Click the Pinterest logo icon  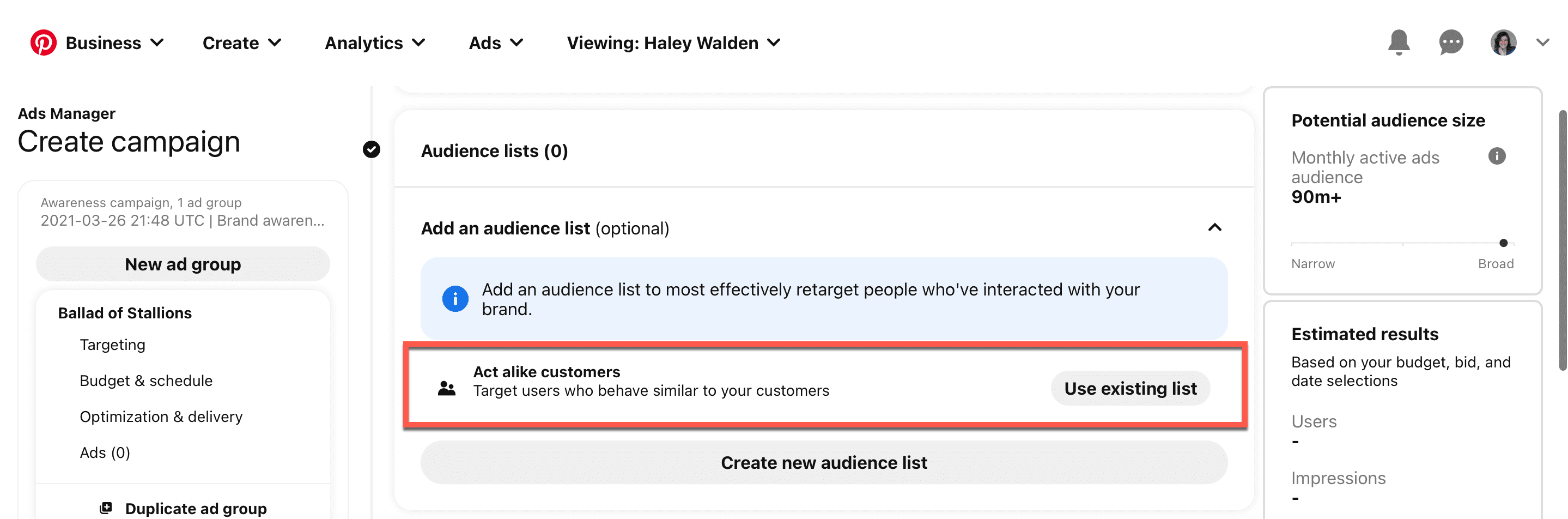click(43, 43)
